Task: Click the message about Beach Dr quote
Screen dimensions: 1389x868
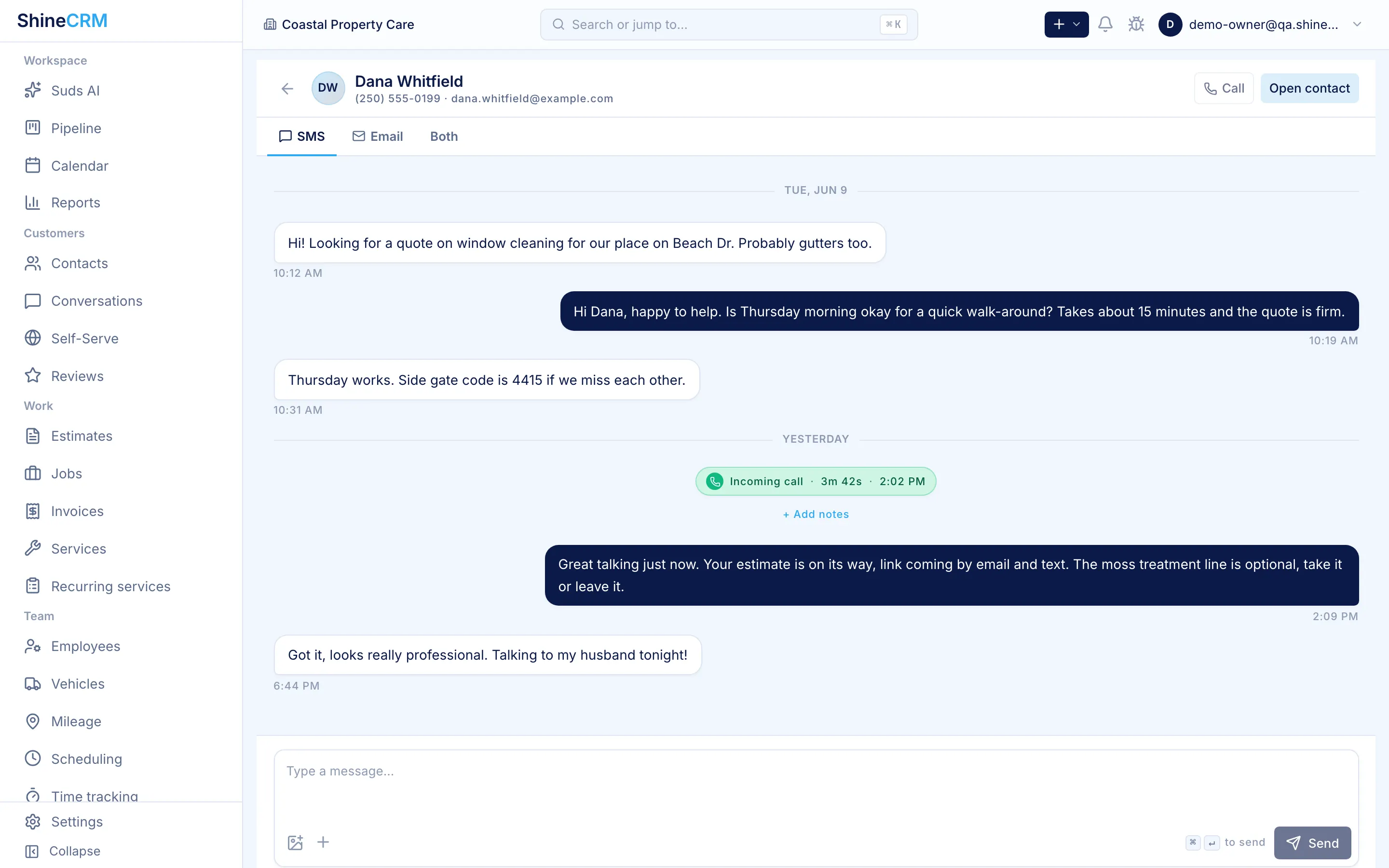Action: pos(580,243)
